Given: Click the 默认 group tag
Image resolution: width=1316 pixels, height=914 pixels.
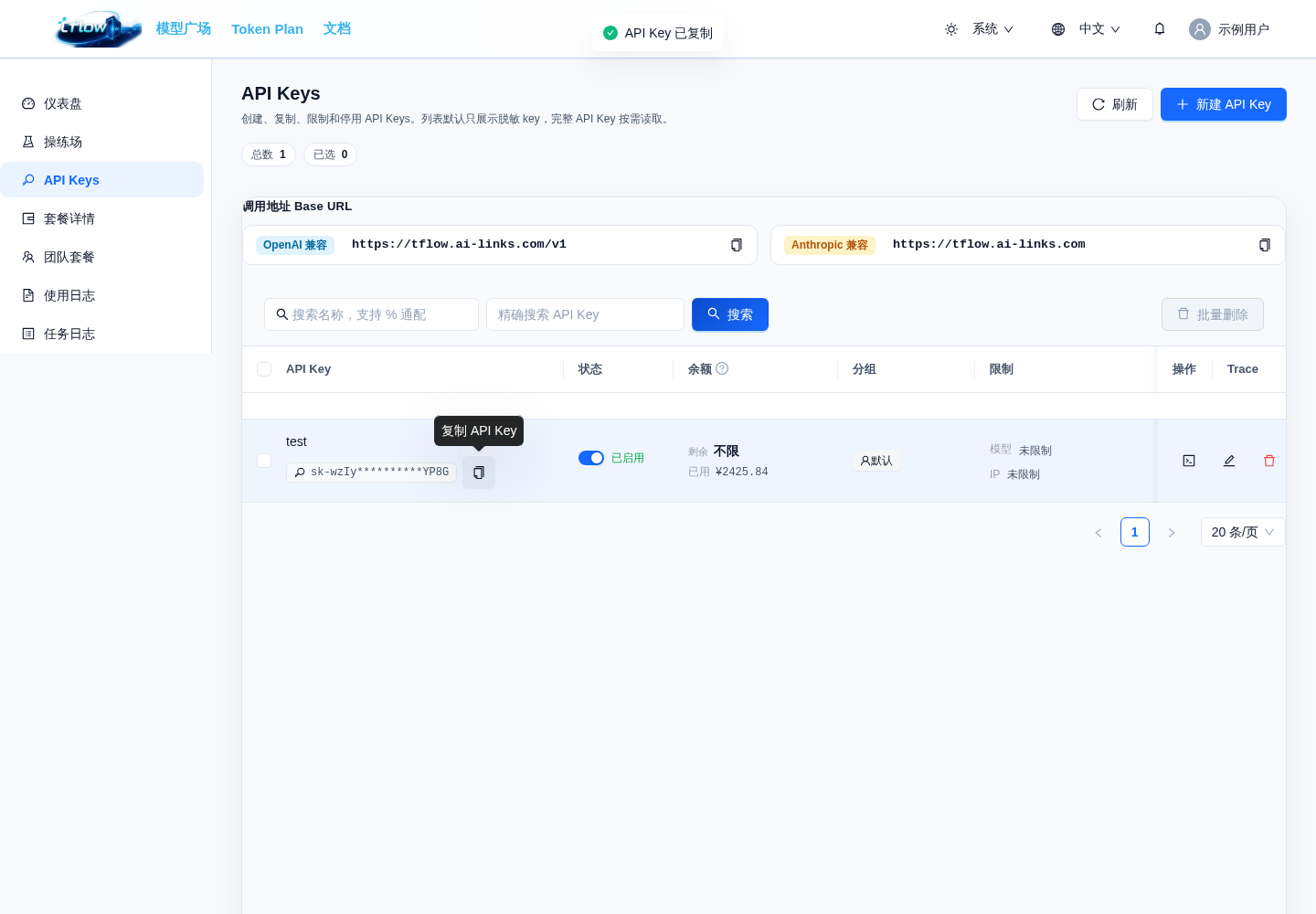Looking at the screenshot, I should (x=876, y=461).
